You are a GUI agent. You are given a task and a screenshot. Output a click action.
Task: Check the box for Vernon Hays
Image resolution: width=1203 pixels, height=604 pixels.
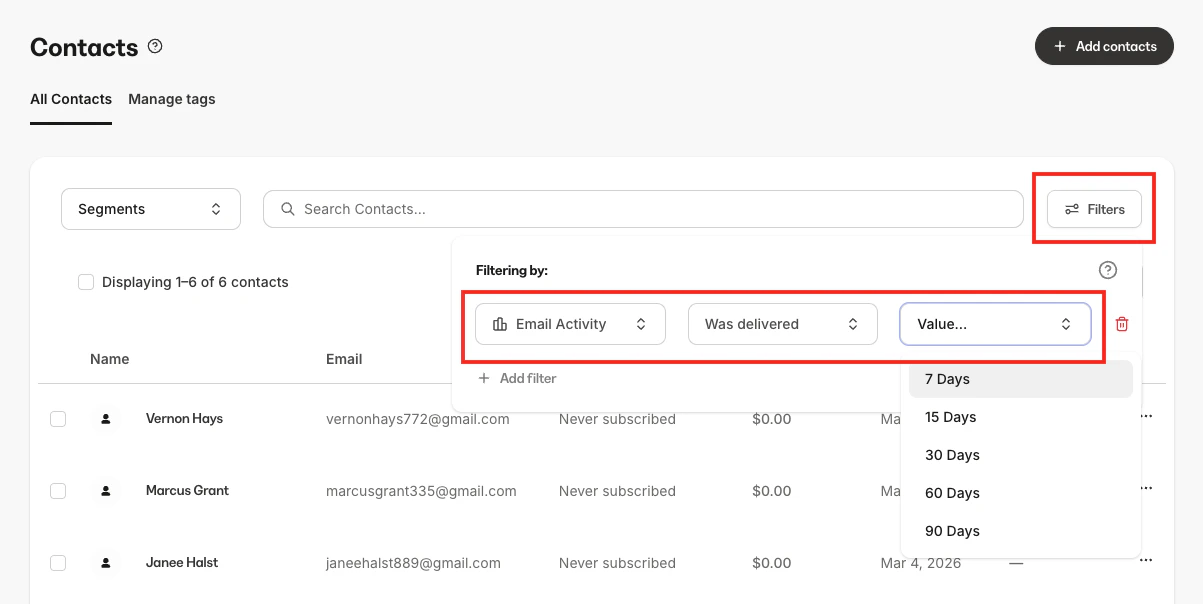tap(58, 419)
